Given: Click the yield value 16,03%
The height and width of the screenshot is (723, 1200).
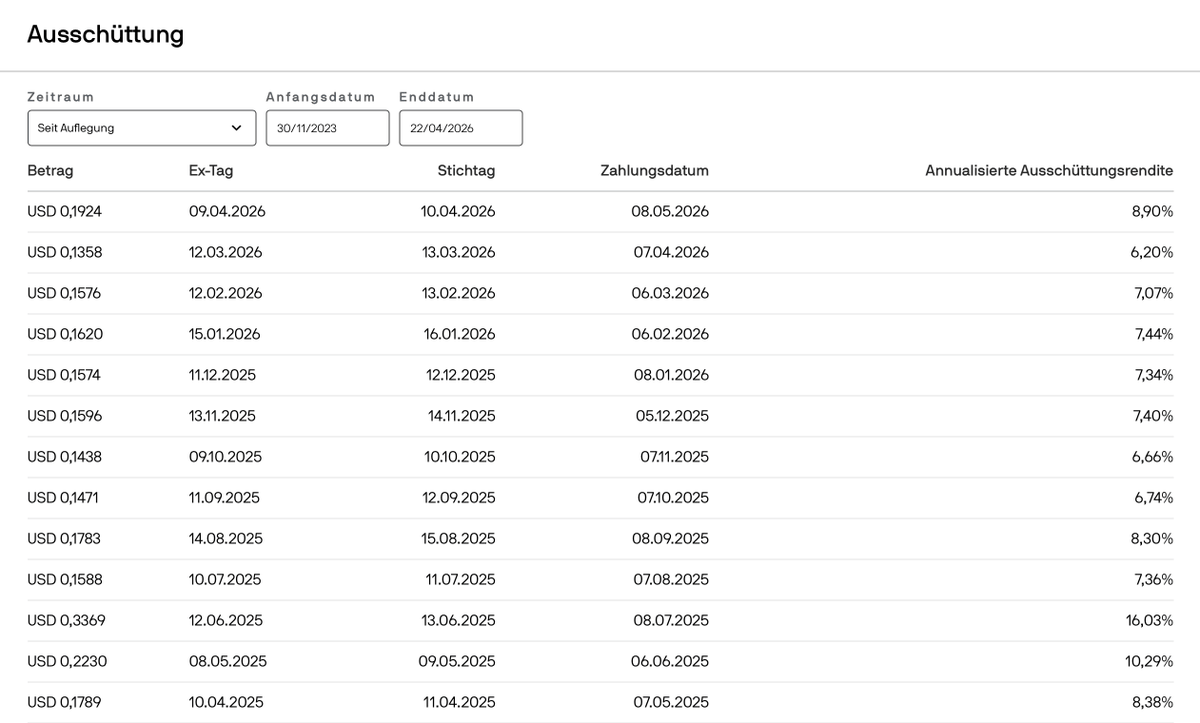Looking at the screenshot, I should 1149,621.
